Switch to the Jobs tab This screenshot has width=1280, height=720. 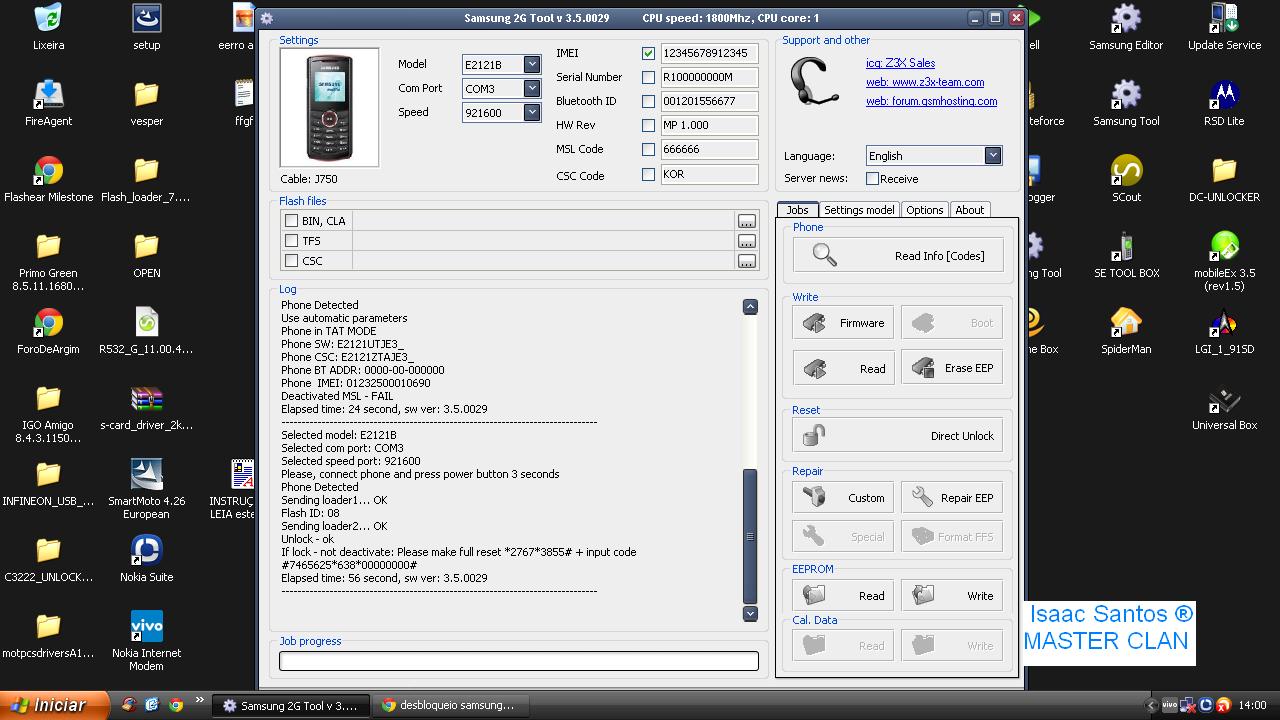pyautogui.click(x=797, y=210)
